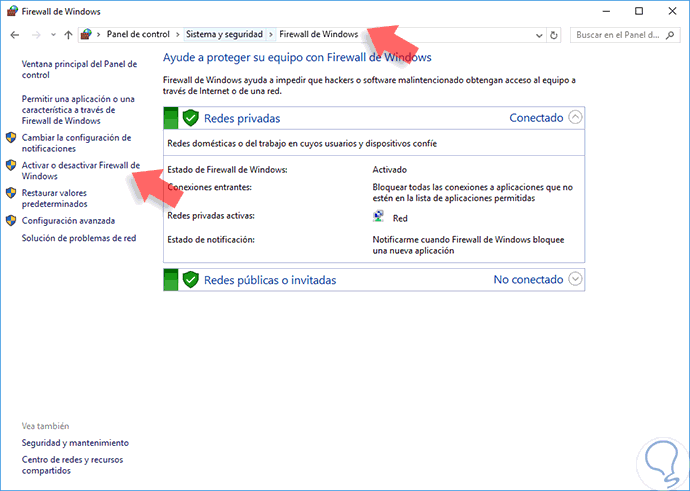Minimize the Firewall de Windows window
This screenshot has height=491, width=690.
click(606, 11)
